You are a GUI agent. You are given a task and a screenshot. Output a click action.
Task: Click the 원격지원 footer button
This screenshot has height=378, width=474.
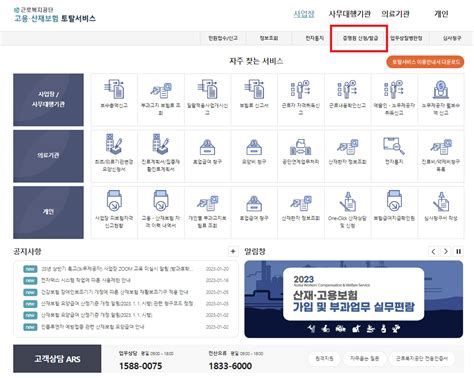(x=325, y=359)
